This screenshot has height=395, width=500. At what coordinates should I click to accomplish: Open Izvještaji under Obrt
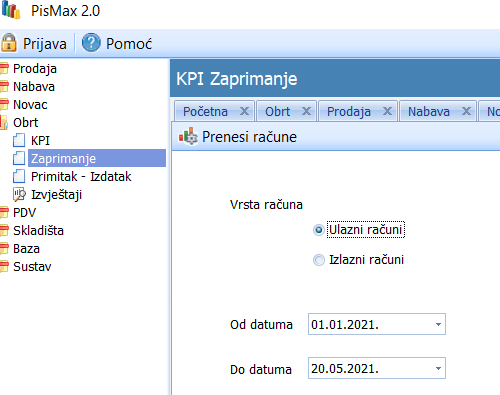pyautogui.click(x=56, y=195)
